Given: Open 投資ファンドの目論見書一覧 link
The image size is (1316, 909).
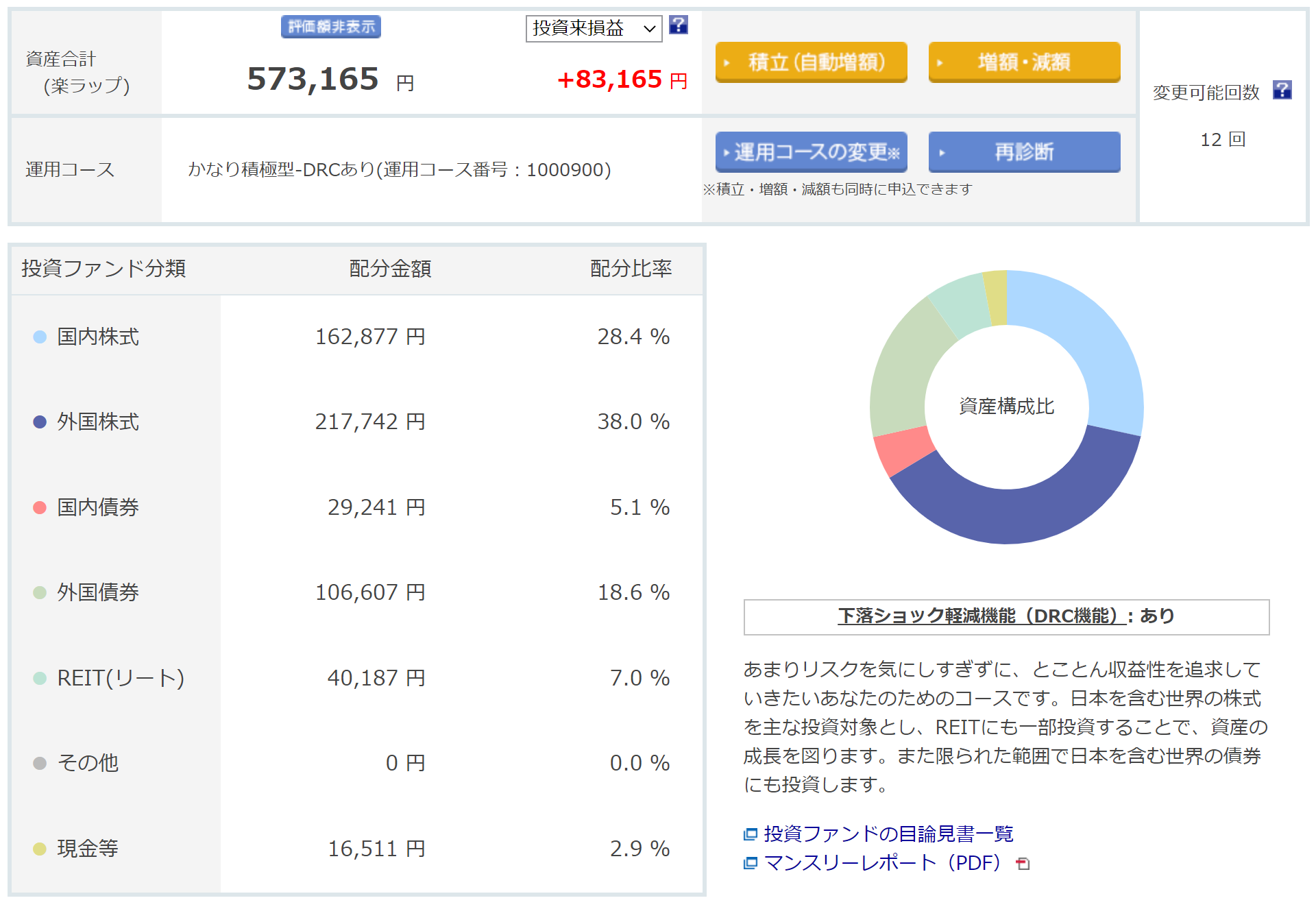Looking at the screenshot, I should 888,834.
